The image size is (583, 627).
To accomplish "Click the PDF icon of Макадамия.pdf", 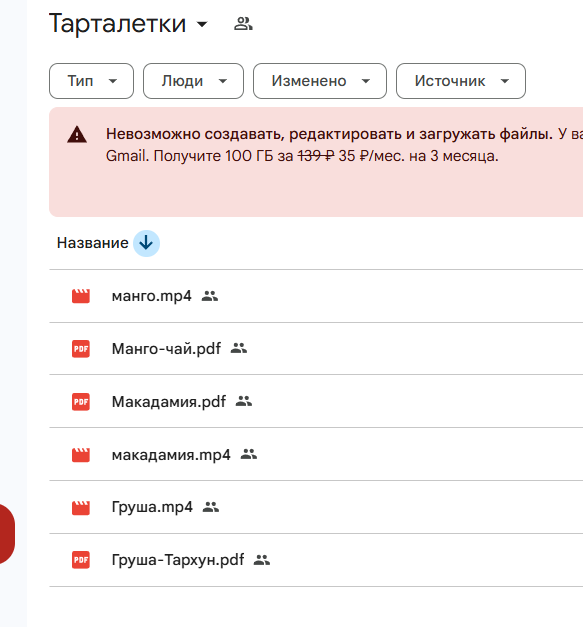I will click(81, 401).
